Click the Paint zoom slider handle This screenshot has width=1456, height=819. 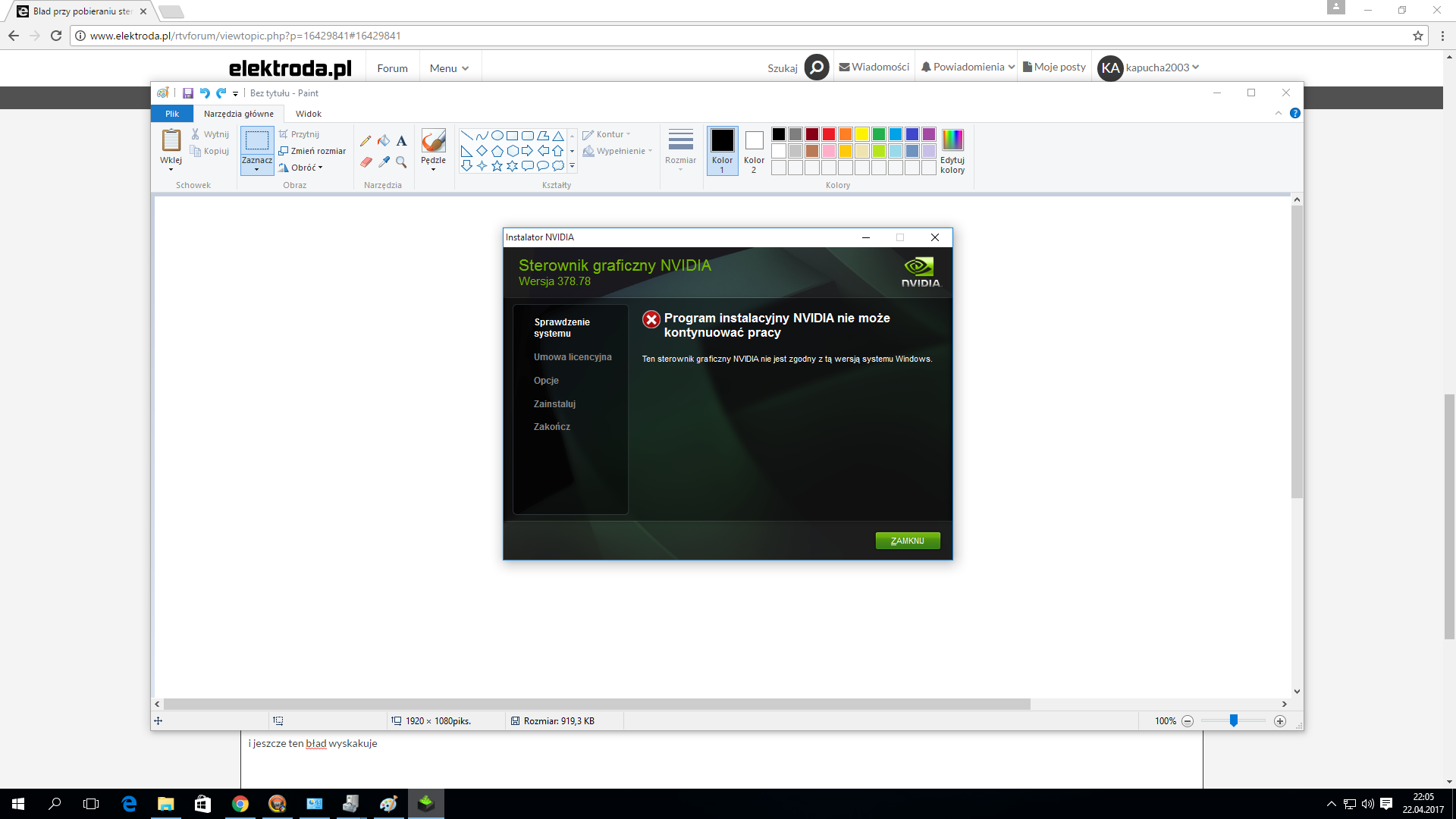click(x=1234, y=721)
